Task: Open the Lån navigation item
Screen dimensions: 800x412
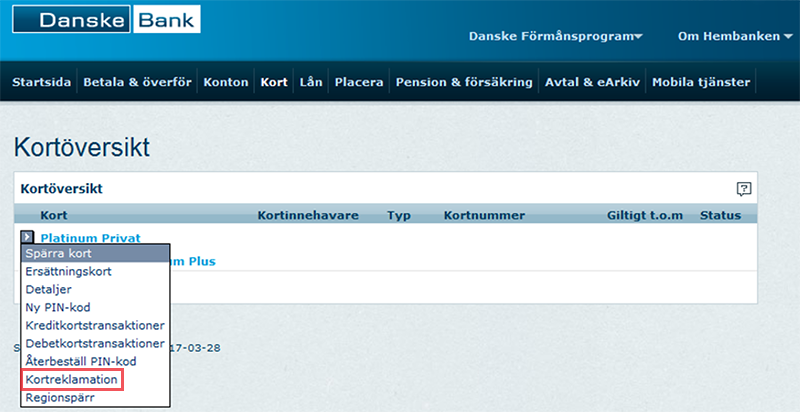Action: (311, 82)
